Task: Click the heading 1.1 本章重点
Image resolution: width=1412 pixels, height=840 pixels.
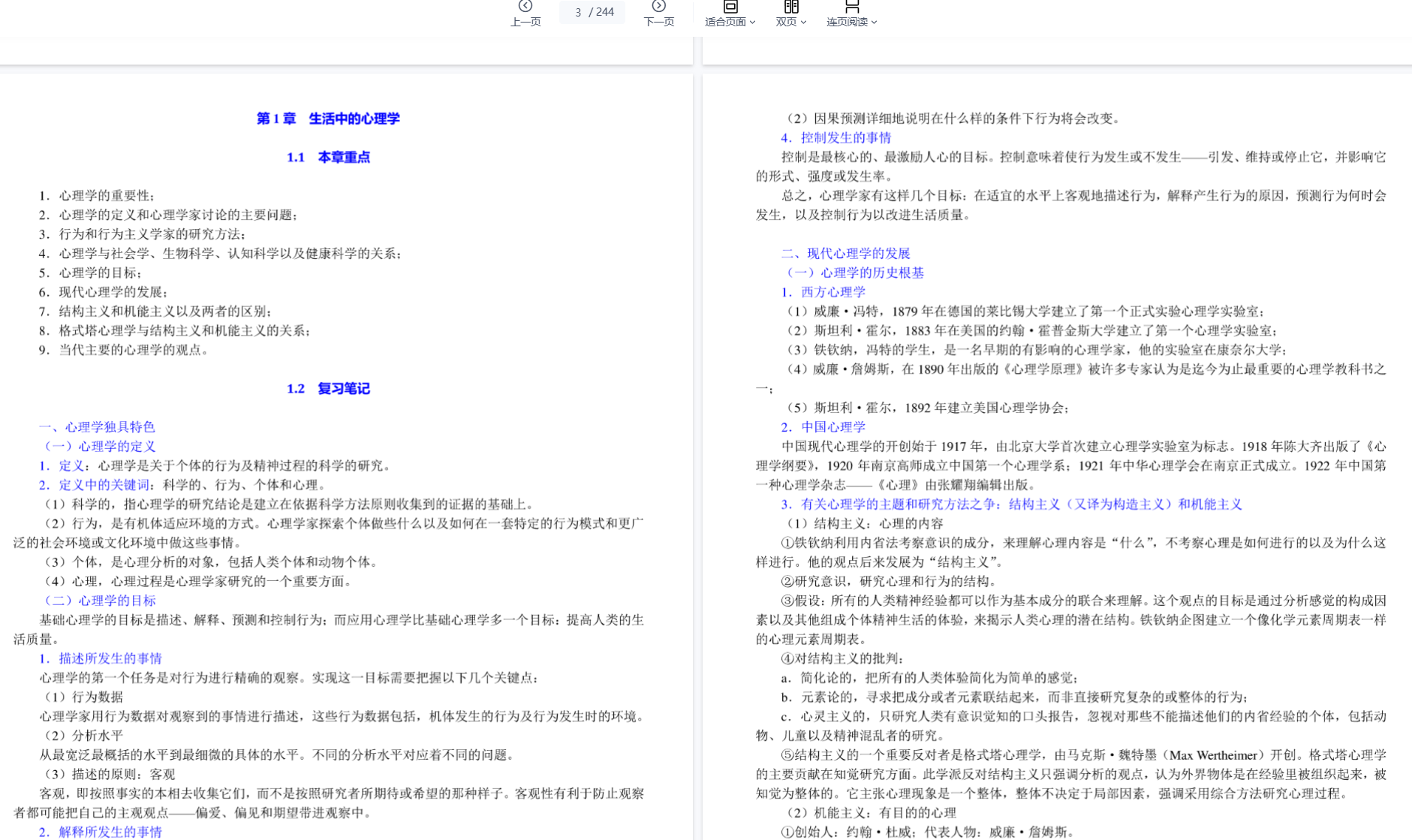Action: click(328, 158)
